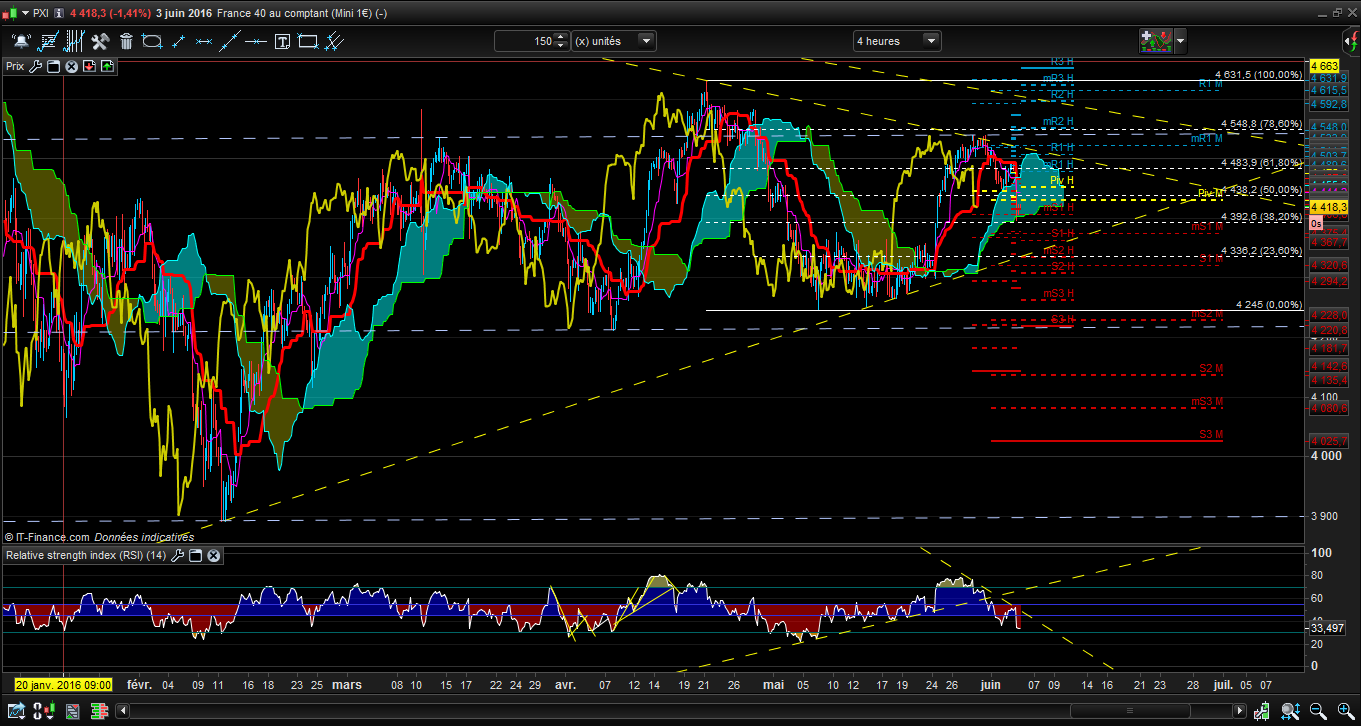Click the zoom fit arrows icon

click(x=1293, y=711)
